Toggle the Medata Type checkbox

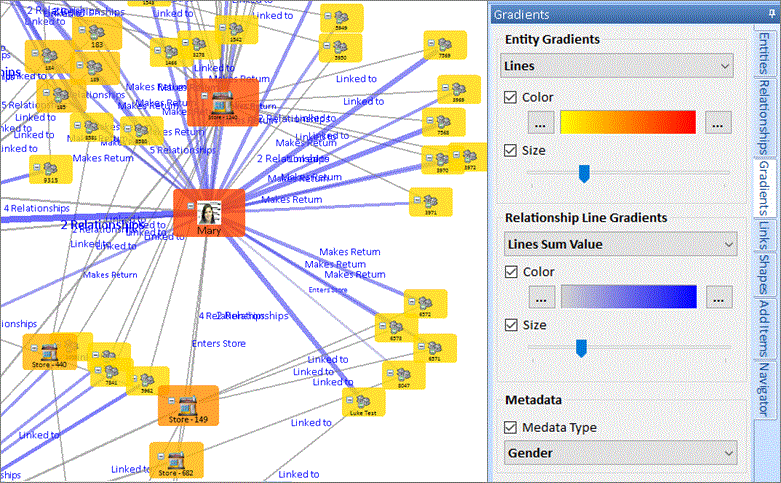(511, 427)
